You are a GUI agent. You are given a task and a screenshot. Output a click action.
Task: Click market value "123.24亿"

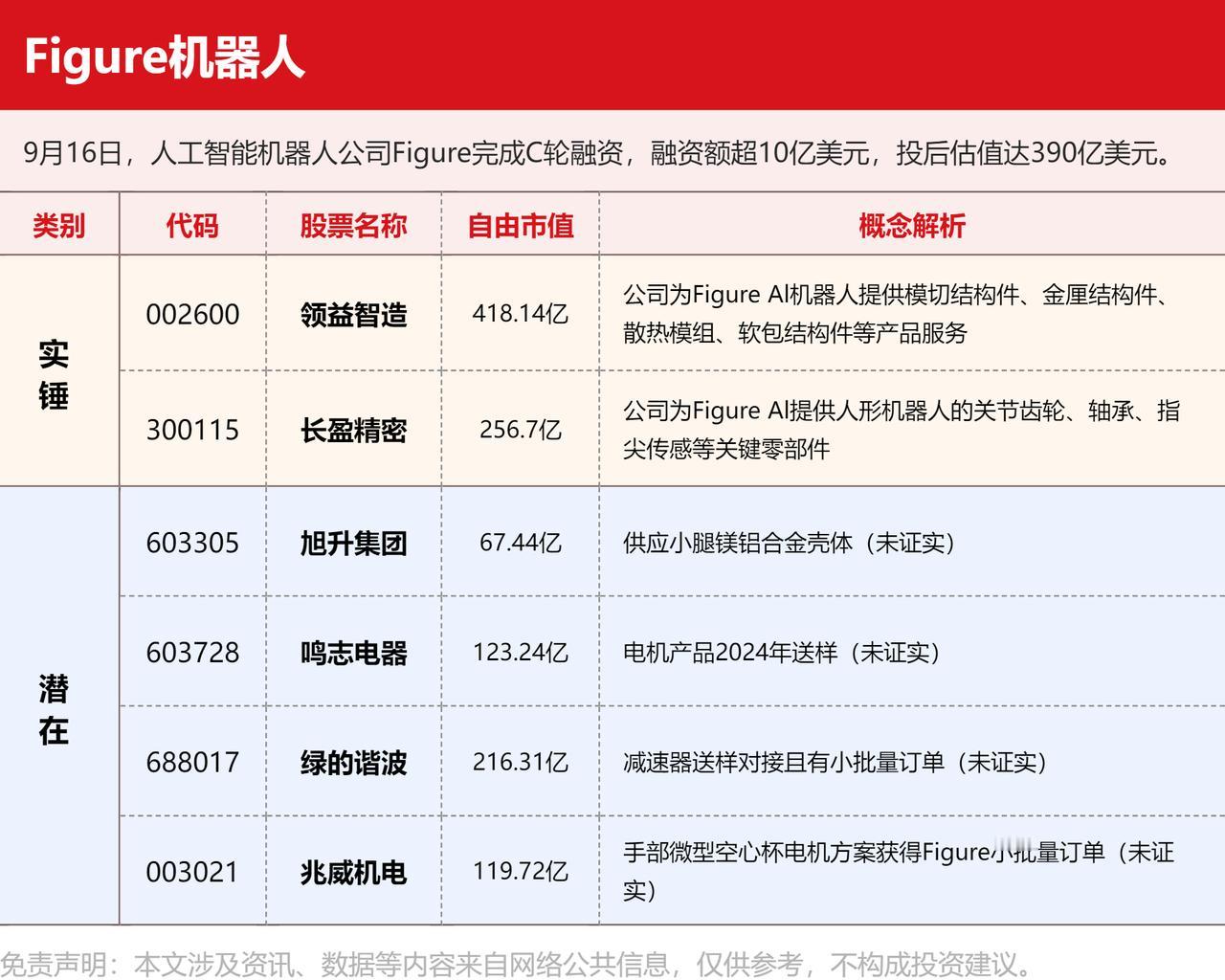(521, 653)
